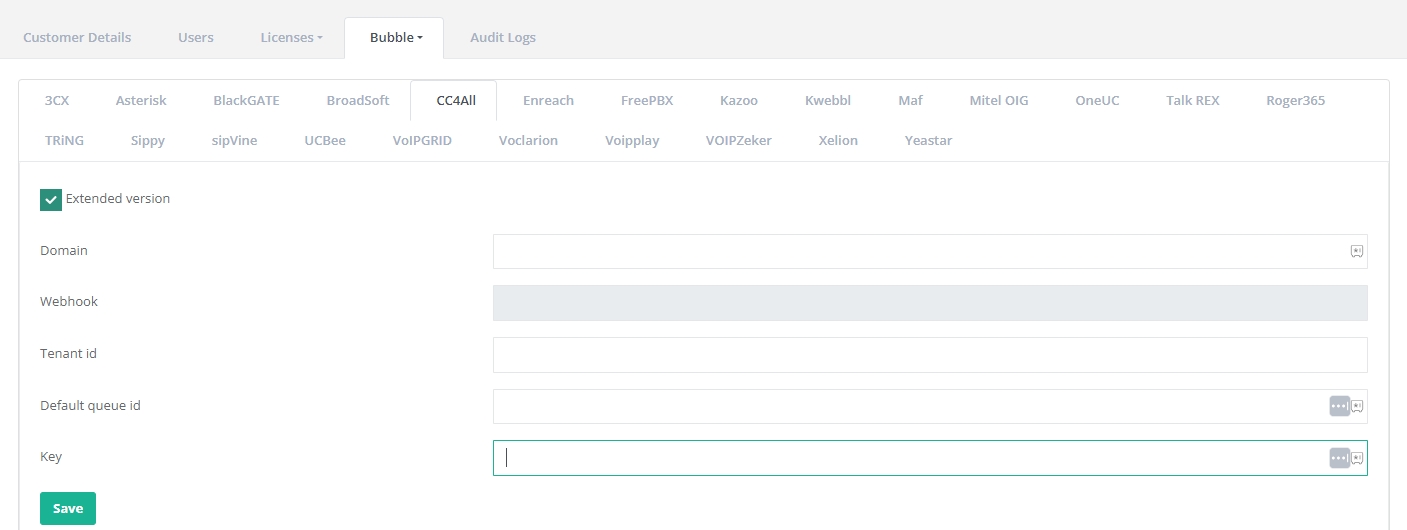The width and height of the screenshot is (1407, 530).
Task: Select the Asterisk integration tab
Action: 141,101
